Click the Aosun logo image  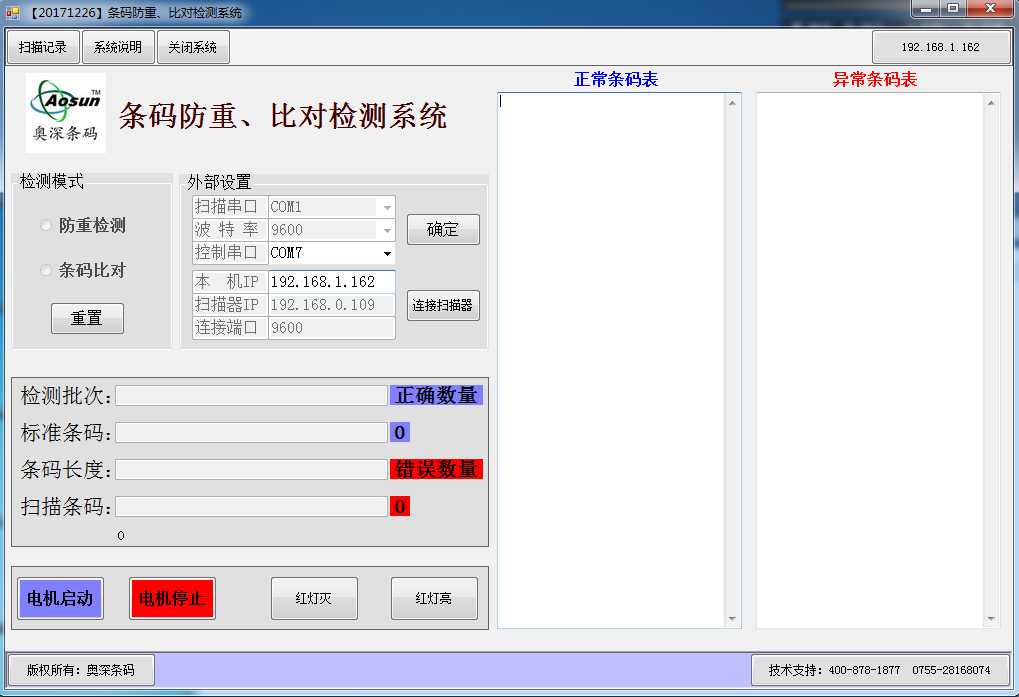pyautogui.click(x=66, y=113)
